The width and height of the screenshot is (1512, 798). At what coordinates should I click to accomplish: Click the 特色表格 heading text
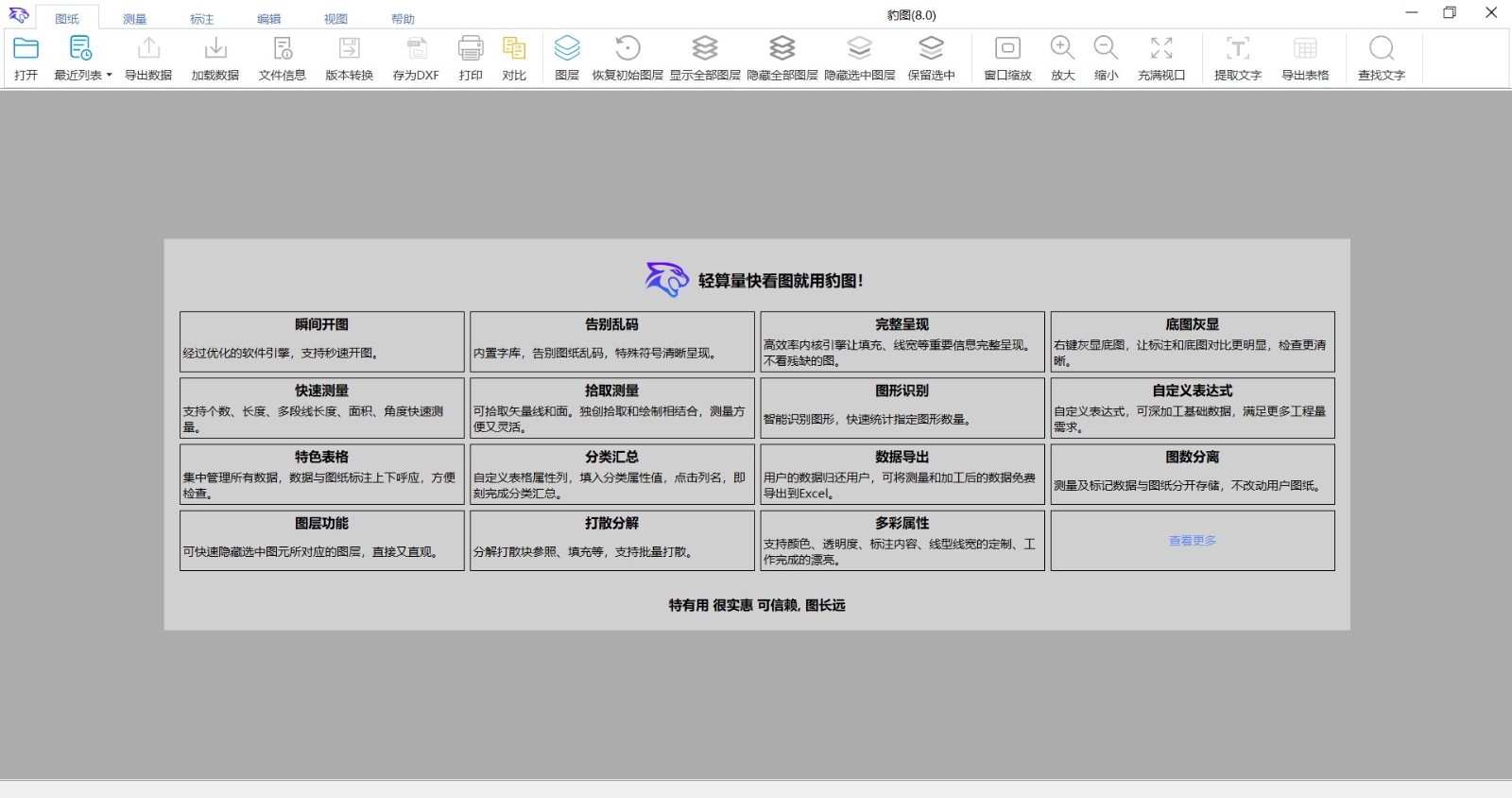(322, 457)
